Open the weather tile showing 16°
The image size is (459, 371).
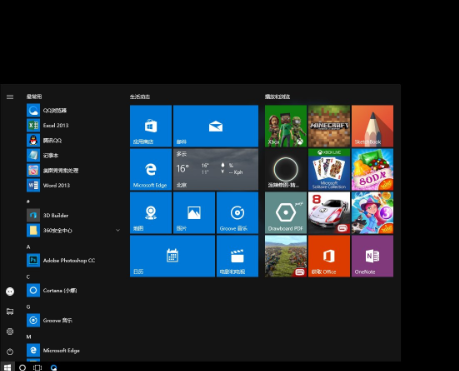216,169
